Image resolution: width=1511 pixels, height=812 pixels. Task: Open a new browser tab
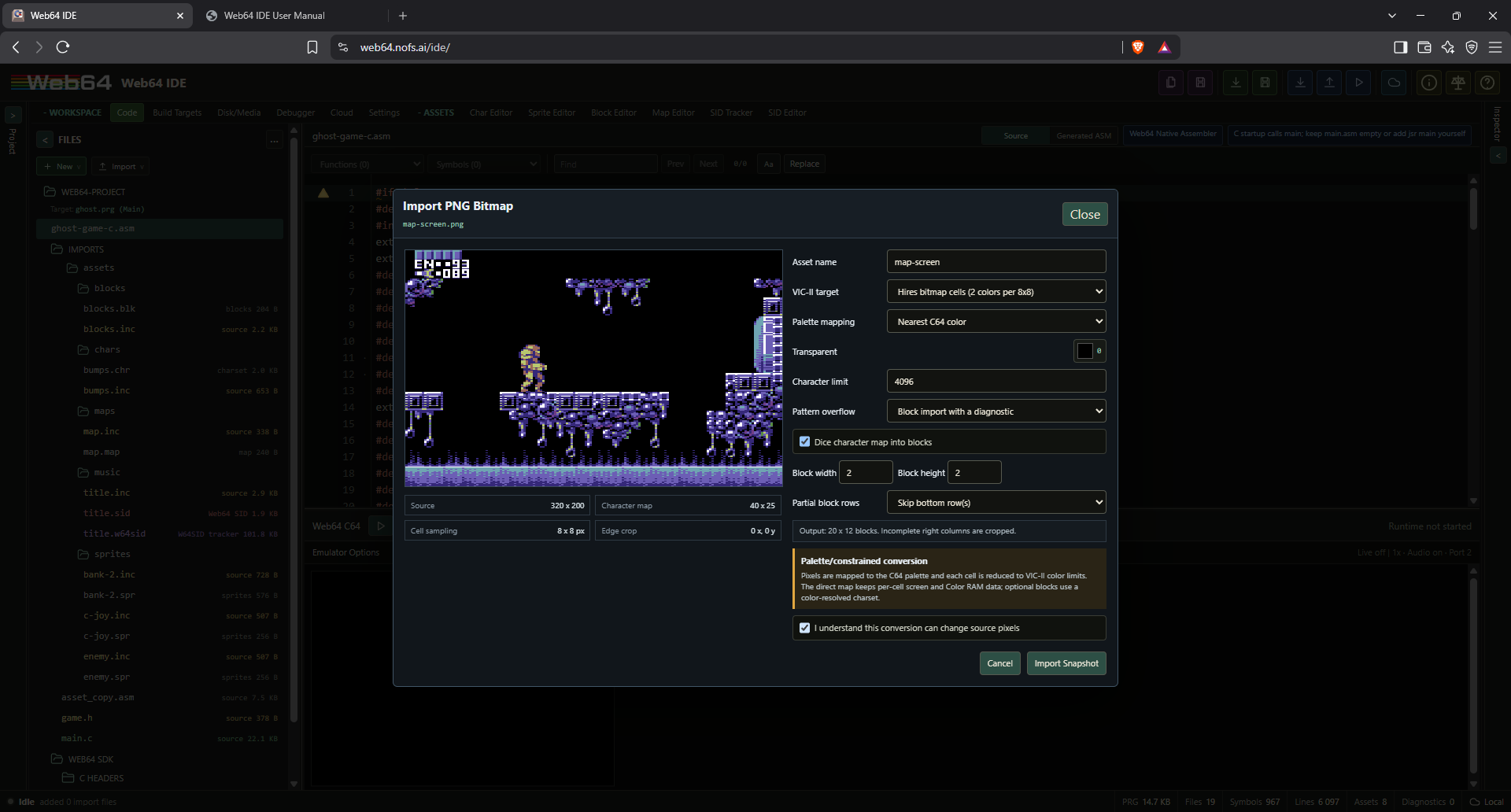403,16
